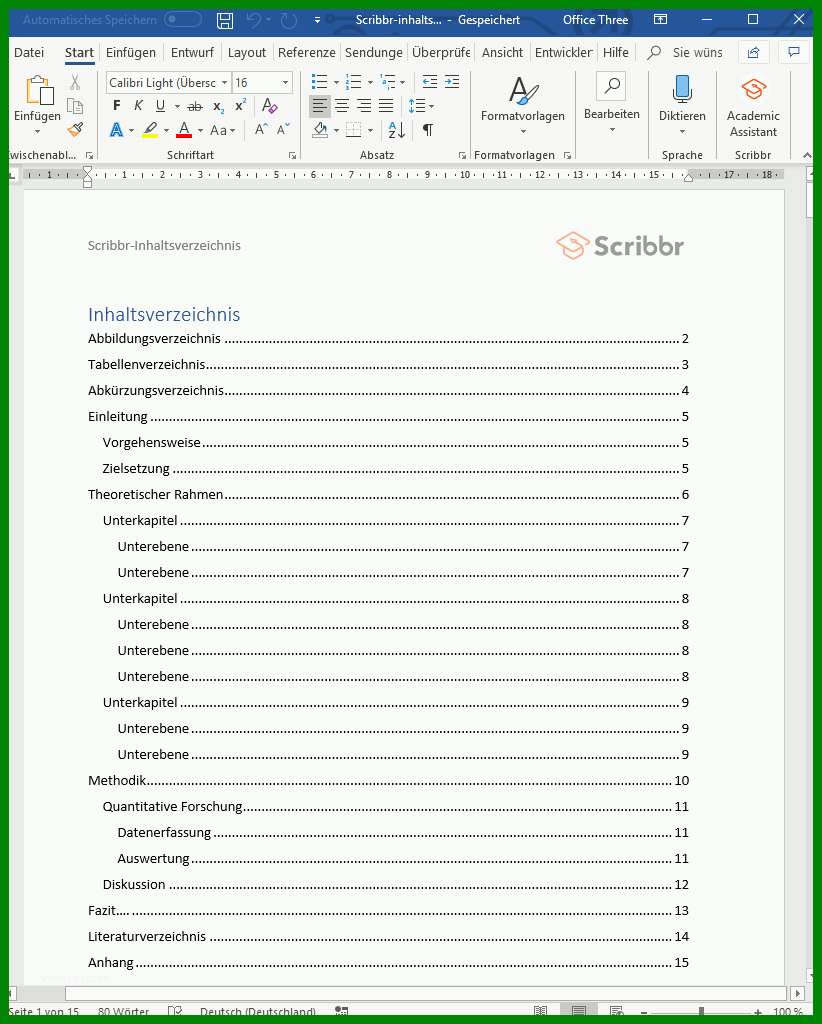Open the Layout ribbon tab
The height and width of the screenshot is (1024, 822).
click(247, 52)
